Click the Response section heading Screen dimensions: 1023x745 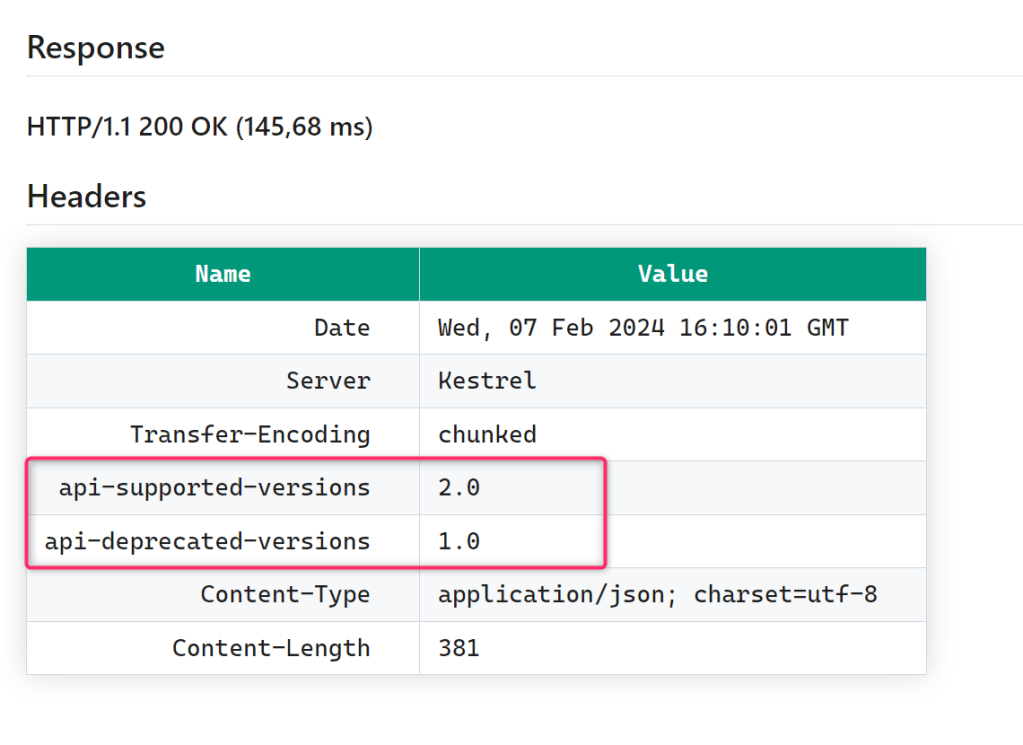(96, 48)
